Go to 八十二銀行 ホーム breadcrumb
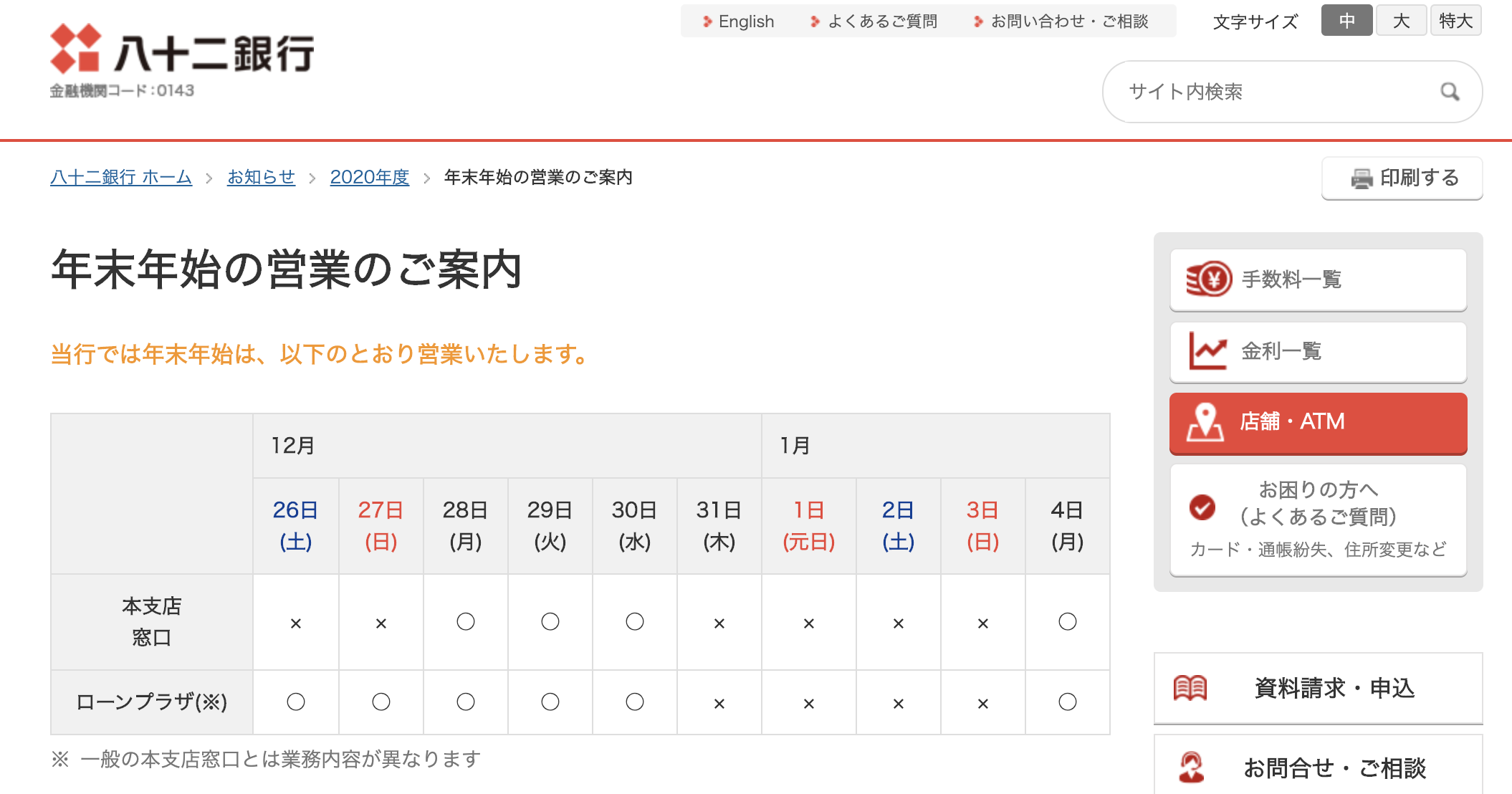 click(121, 177)
